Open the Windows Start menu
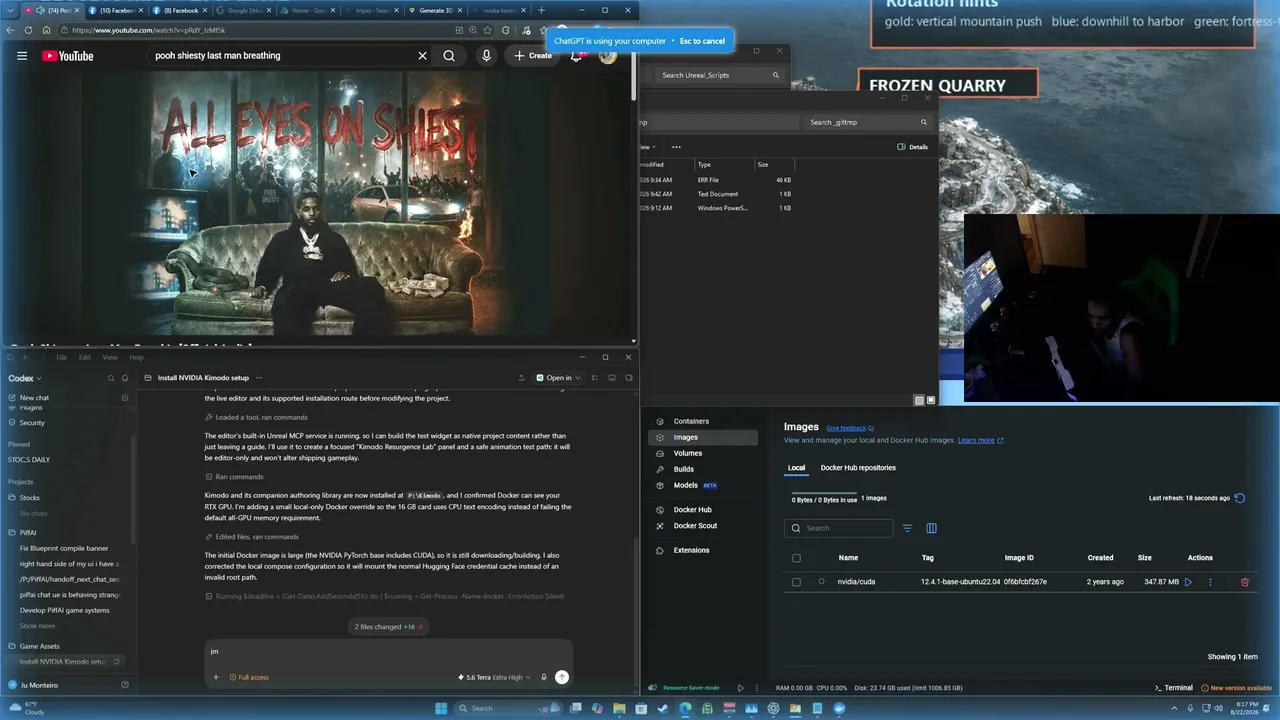1280x720 pixels. pos(441,708)
